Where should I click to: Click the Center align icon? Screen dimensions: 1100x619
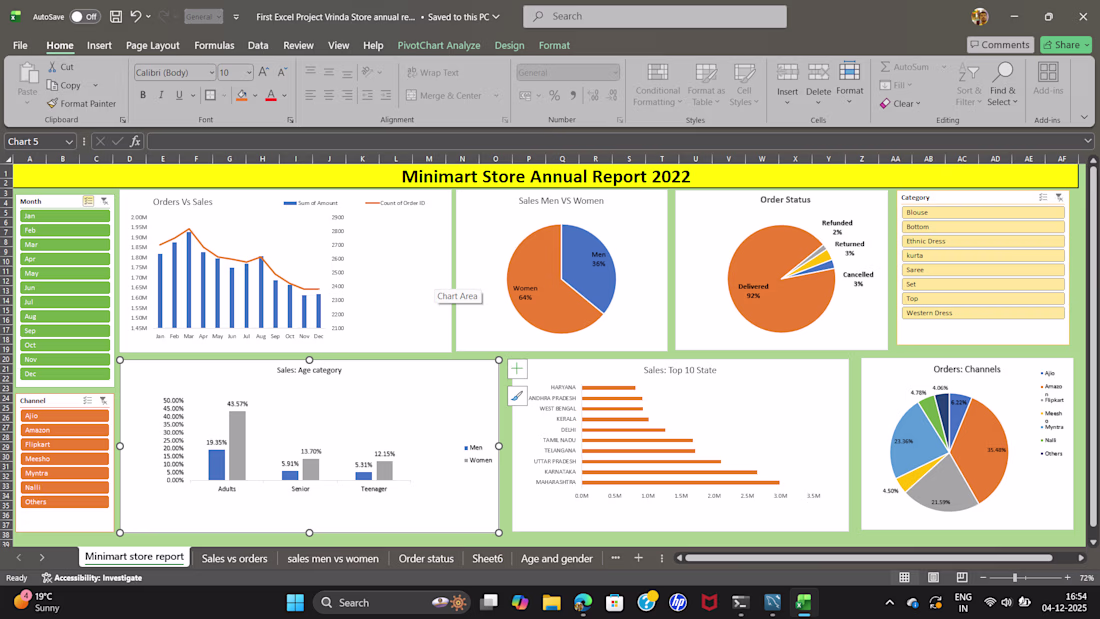pyautogui.click(x=328, y=95)
